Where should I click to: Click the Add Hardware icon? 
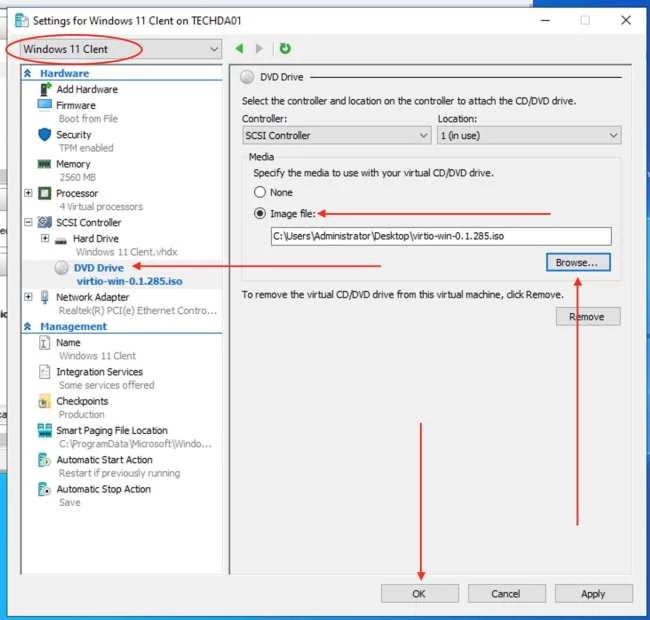(45, 89)
